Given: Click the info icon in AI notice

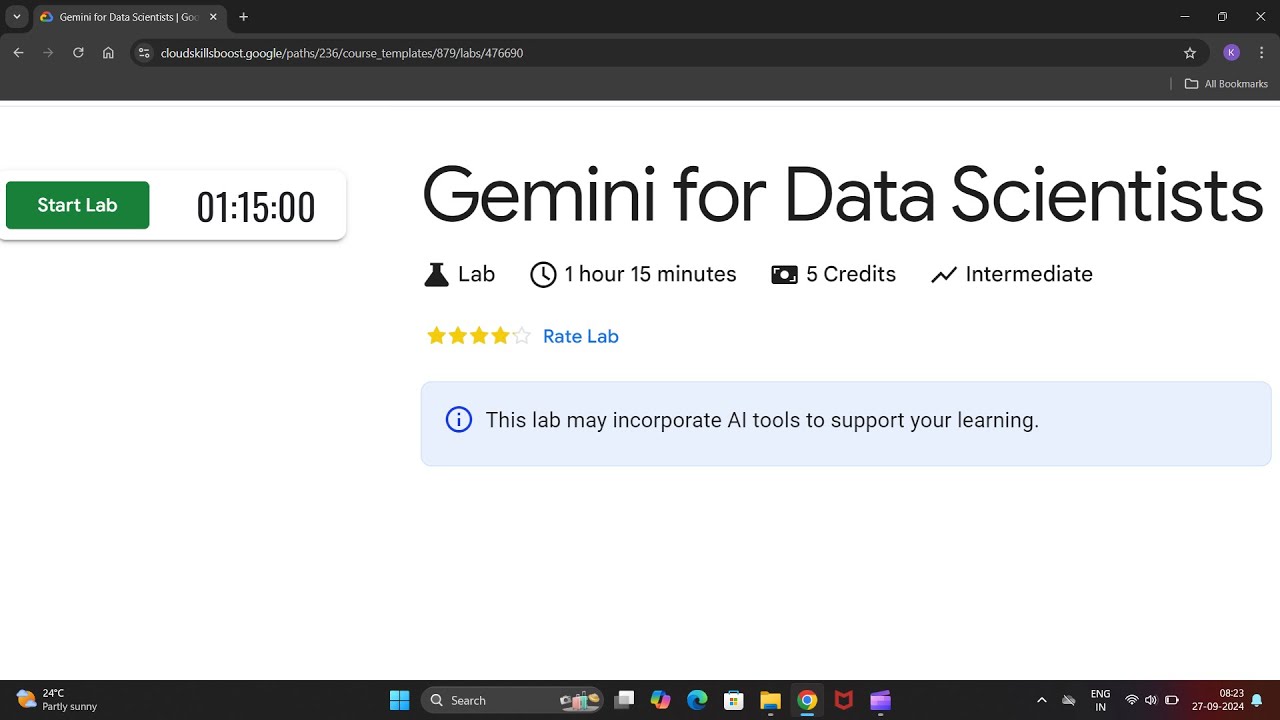Looking at the screenshot, I should tap(458, 420).
